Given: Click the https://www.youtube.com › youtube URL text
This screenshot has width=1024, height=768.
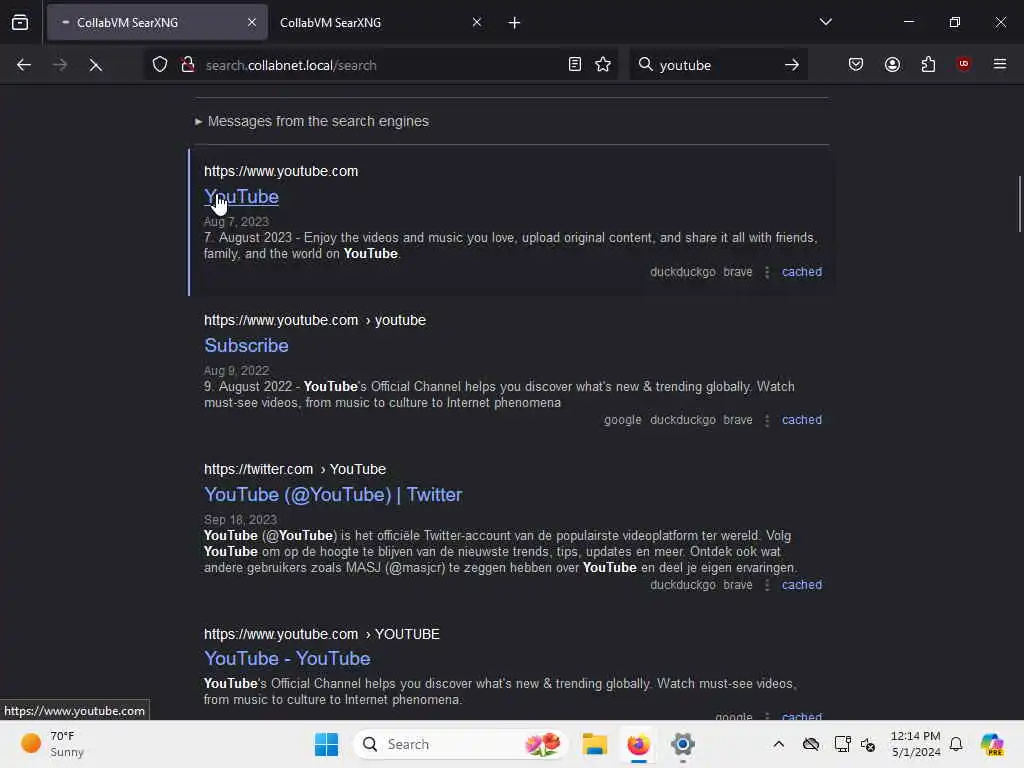Looking at the screenshot, I should 315,320.
